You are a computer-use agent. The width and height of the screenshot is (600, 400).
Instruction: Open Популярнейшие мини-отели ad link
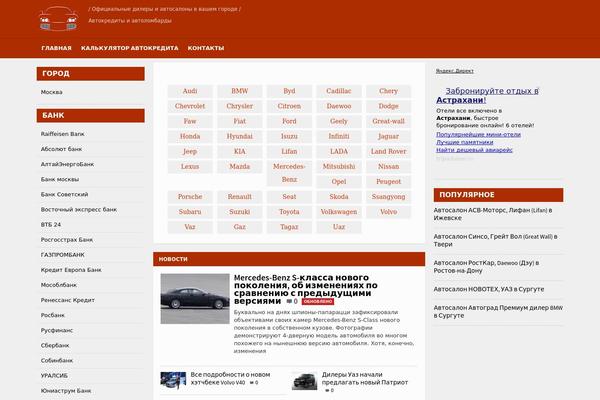point(478,135)
